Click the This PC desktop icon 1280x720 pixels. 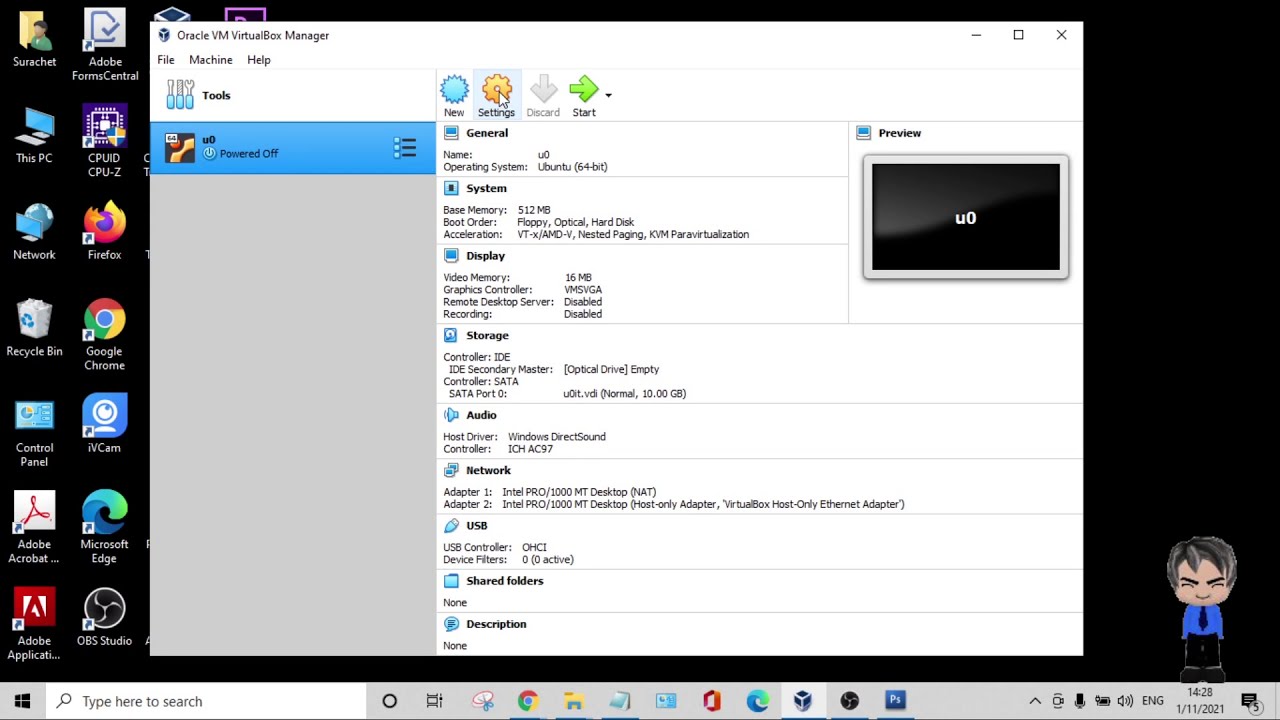tap(34, 135)
